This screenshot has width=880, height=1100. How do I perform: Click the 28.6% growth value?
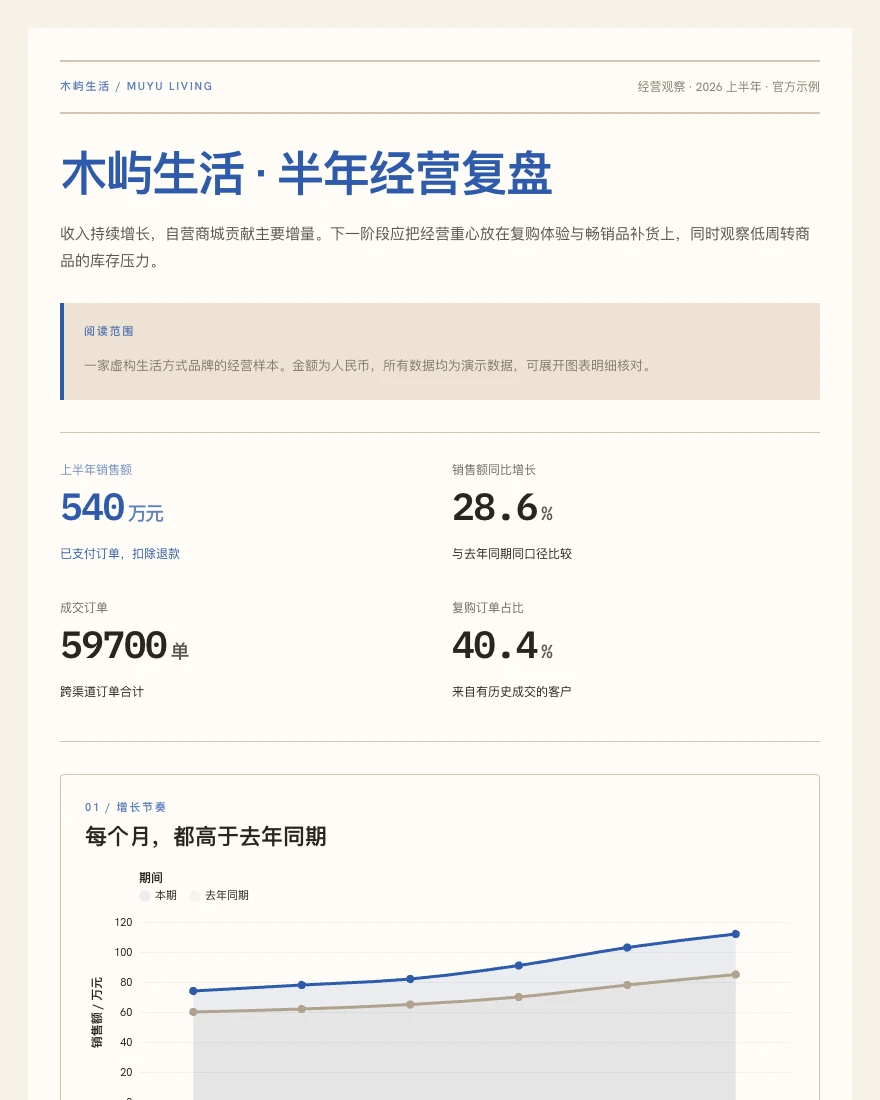coord(502,508)
